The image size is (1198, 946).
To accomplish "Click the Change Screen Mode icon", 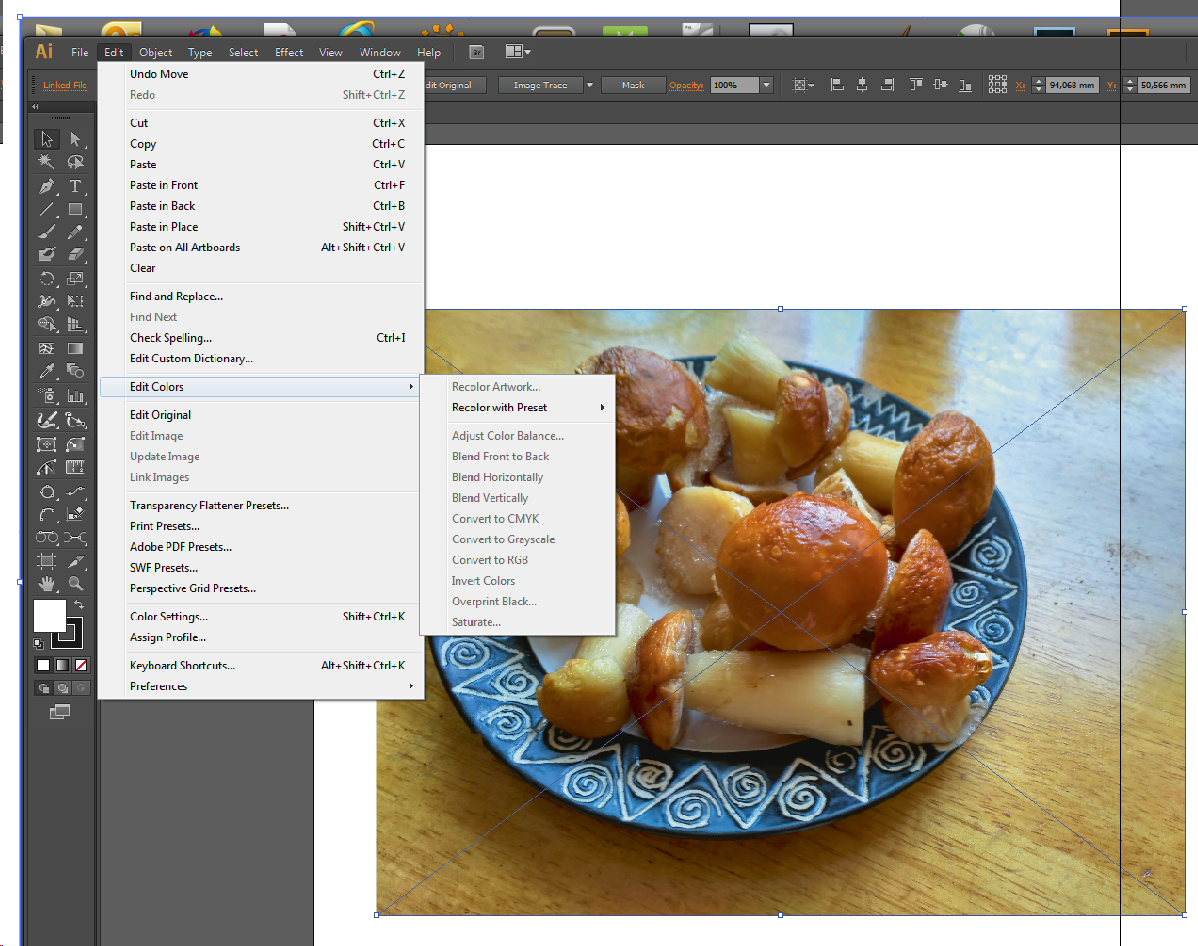I will (60, 711).
